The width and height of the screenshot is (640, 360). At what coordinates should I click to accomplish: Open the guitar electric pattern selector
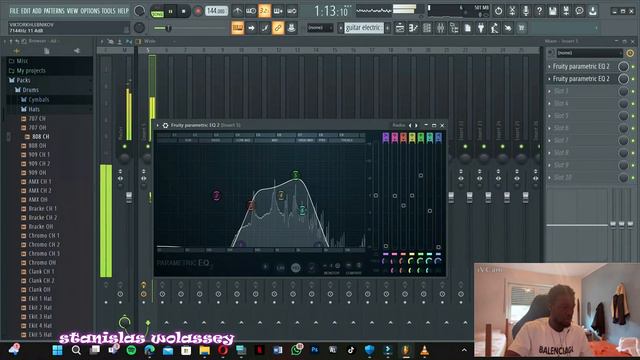point(364,28)
